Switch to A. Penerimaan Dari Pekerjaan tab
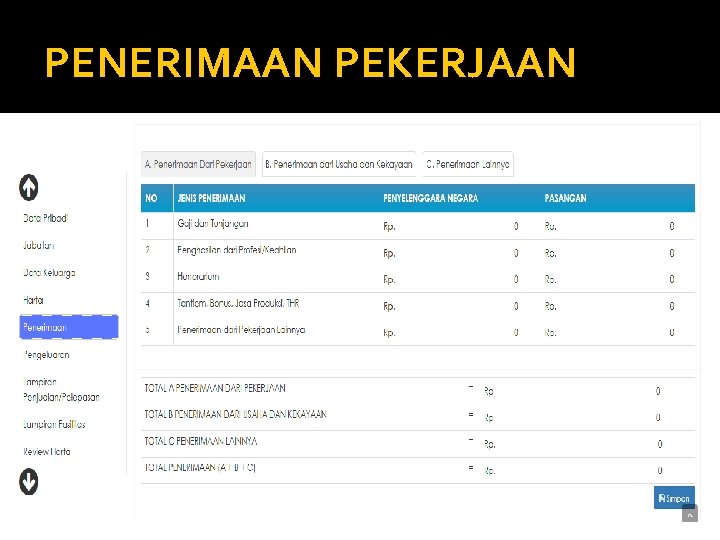 tap(198, 164)
